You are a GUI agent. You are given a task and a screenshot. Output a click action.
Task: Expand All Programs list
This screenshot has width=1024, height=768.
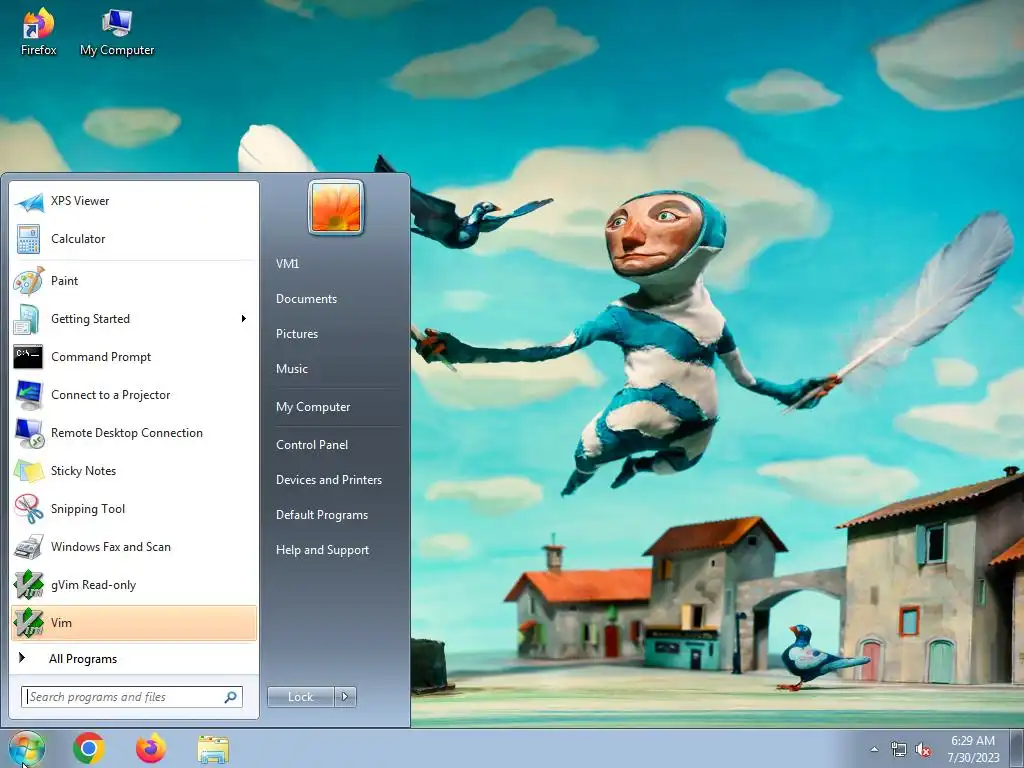coord(134,659)
